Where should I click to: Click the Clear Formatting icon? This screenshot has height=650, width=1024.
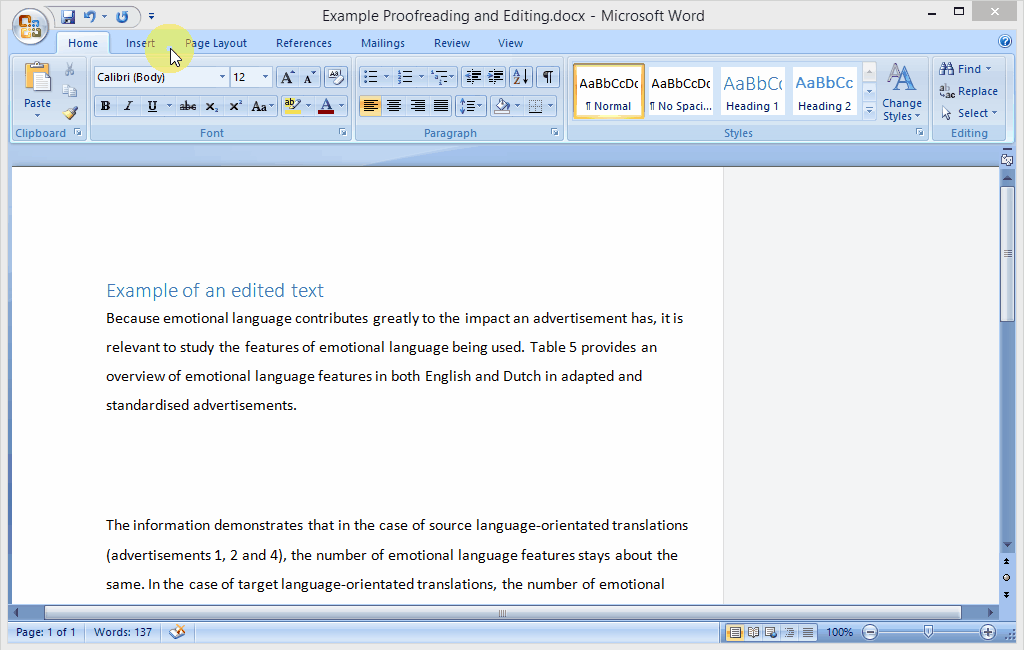coord(335,77)
